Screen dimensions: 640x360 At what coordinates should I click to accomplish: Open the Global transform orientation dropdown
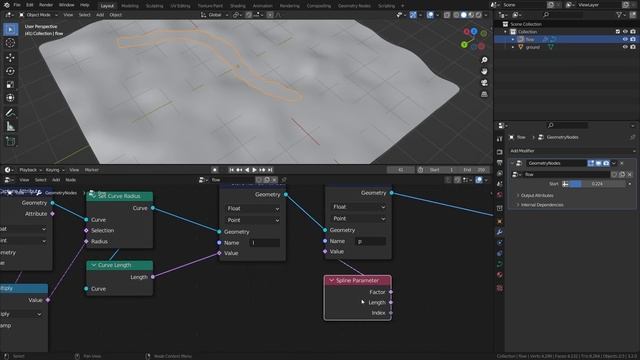215,15
